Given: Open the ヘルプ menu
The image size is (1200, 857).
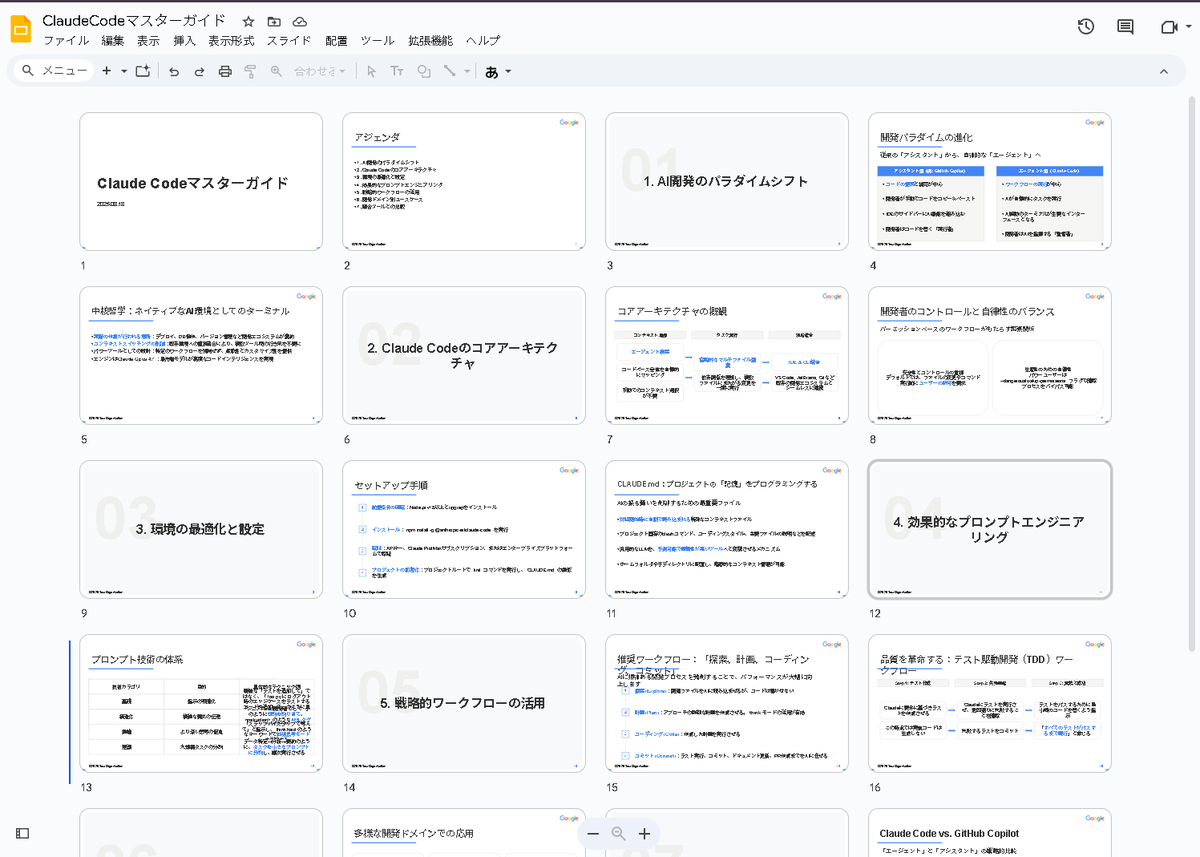Looking at the screenshot, I should (x=483, y=41).
